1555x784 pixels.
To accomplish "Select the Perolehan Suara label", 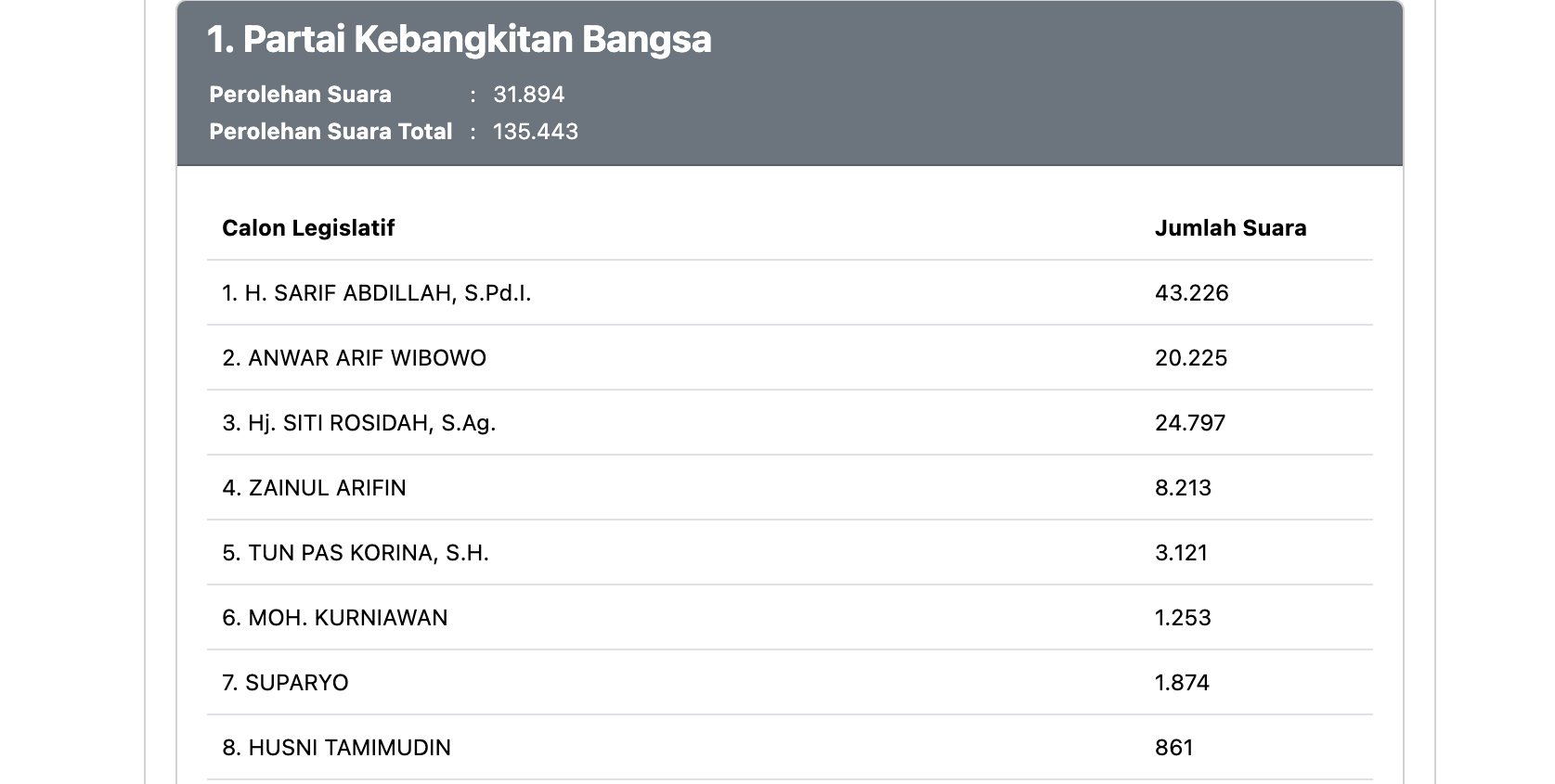I will coord(300,95).
